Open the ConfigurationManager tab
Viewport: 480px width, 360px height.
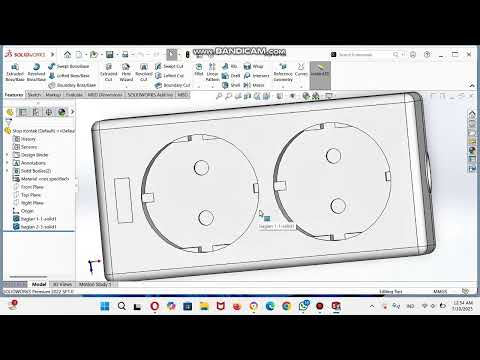point(36,112)
